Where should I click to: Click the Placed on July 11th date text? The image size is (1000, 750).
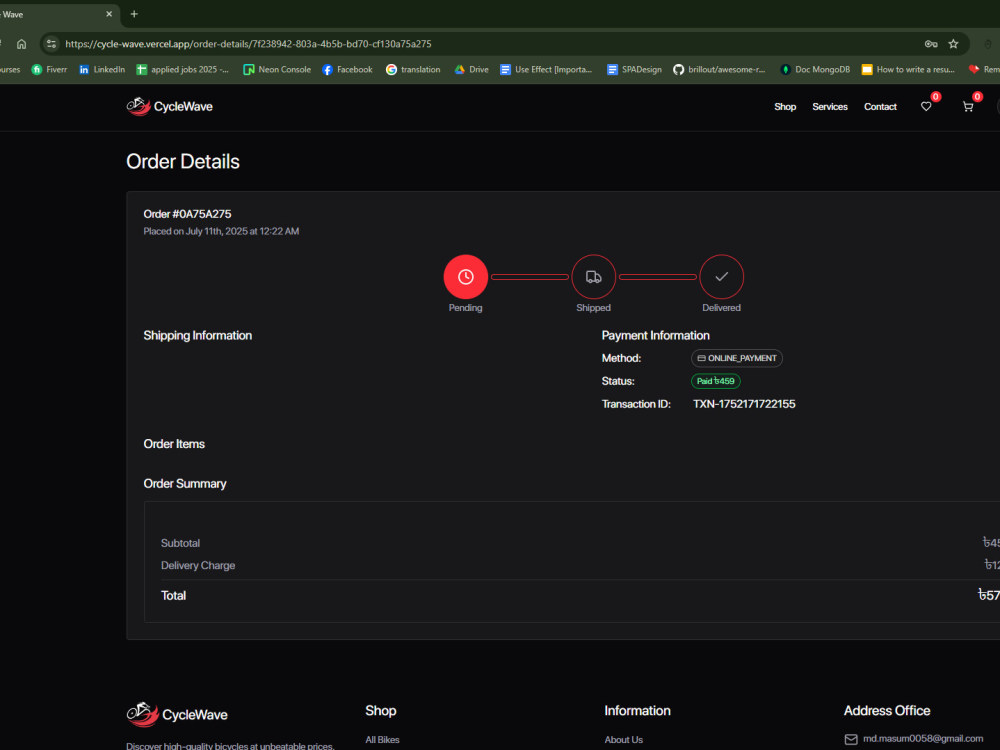(x=221, y=232)
